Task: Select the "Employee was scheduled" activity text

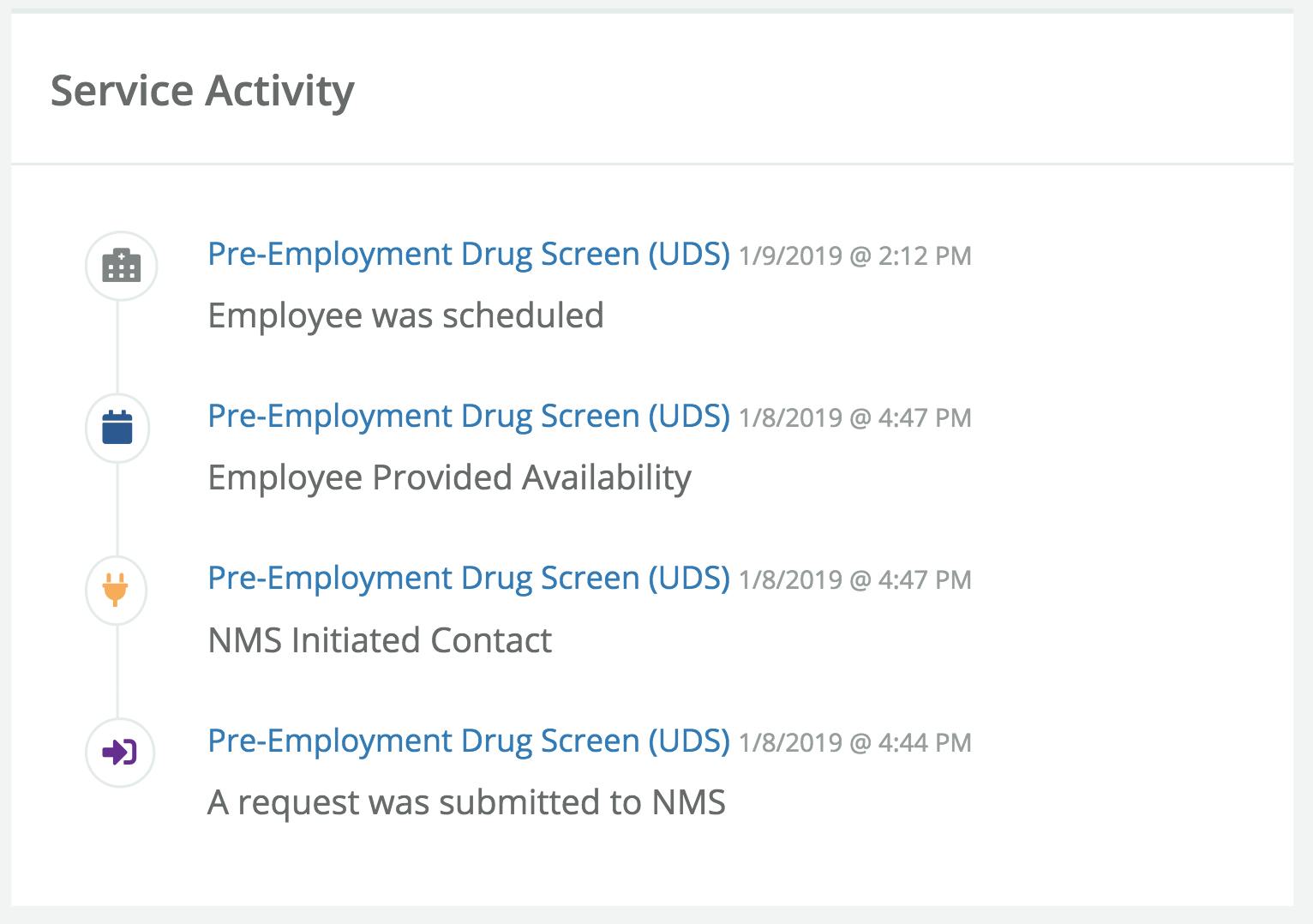Action: pos(405,315)
